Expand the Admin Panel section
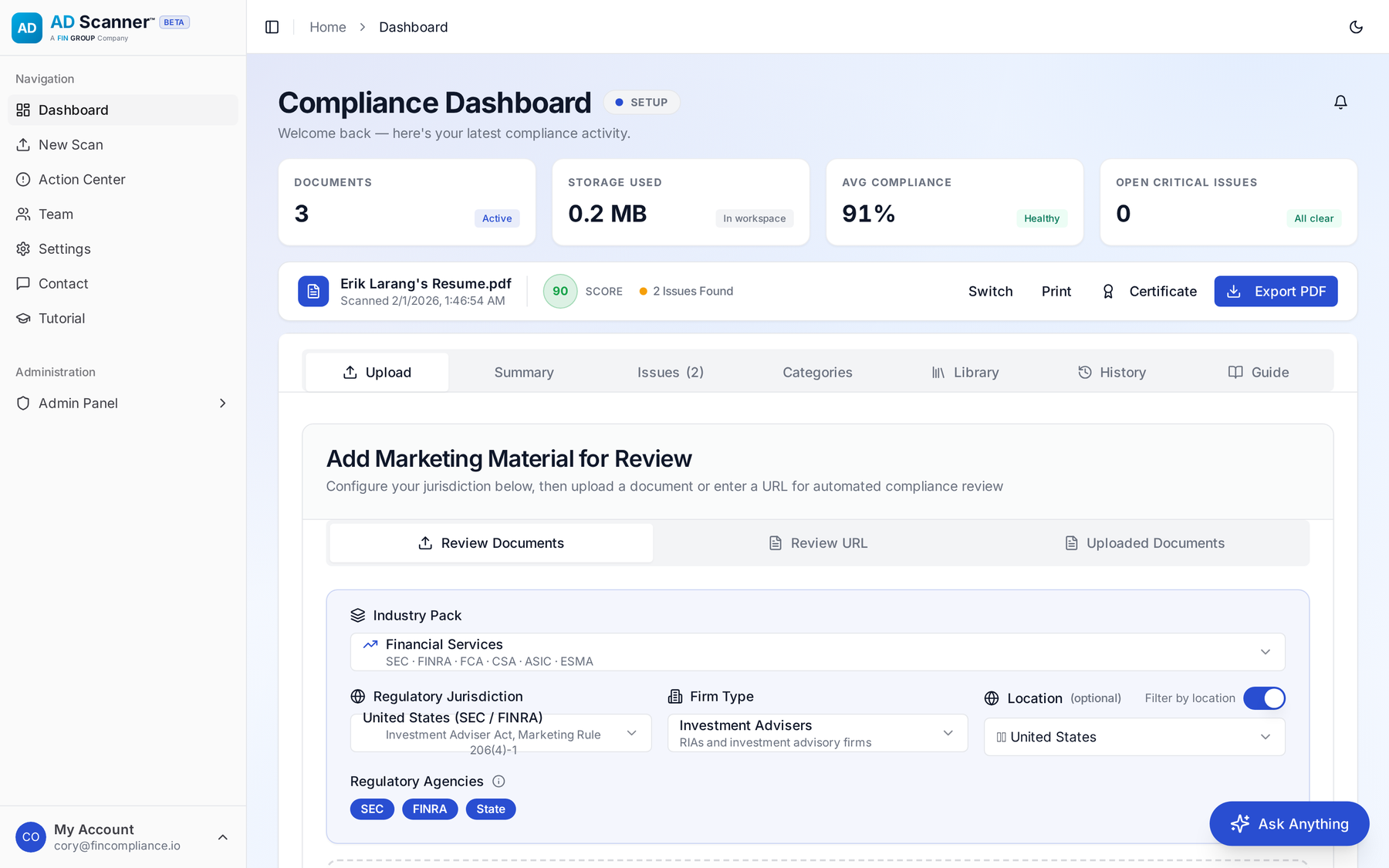Screen dimensions: 1389x868 [123, 403]
